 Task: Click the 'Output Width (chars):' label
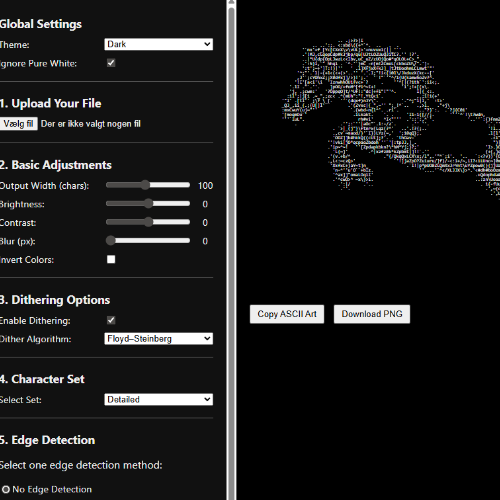pyautogui.click(x=44, y=186)
